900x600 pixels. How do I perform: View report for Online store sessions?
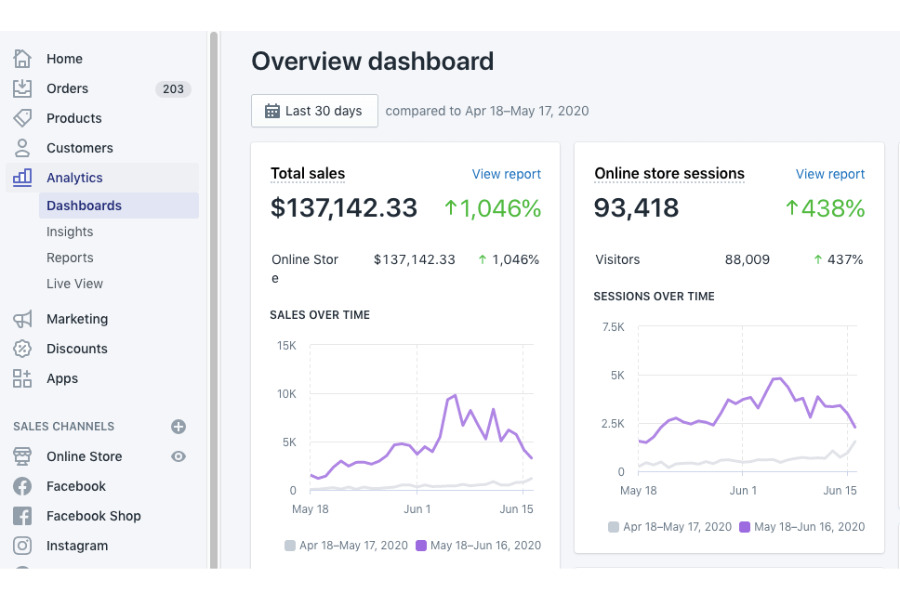(830, 174)
